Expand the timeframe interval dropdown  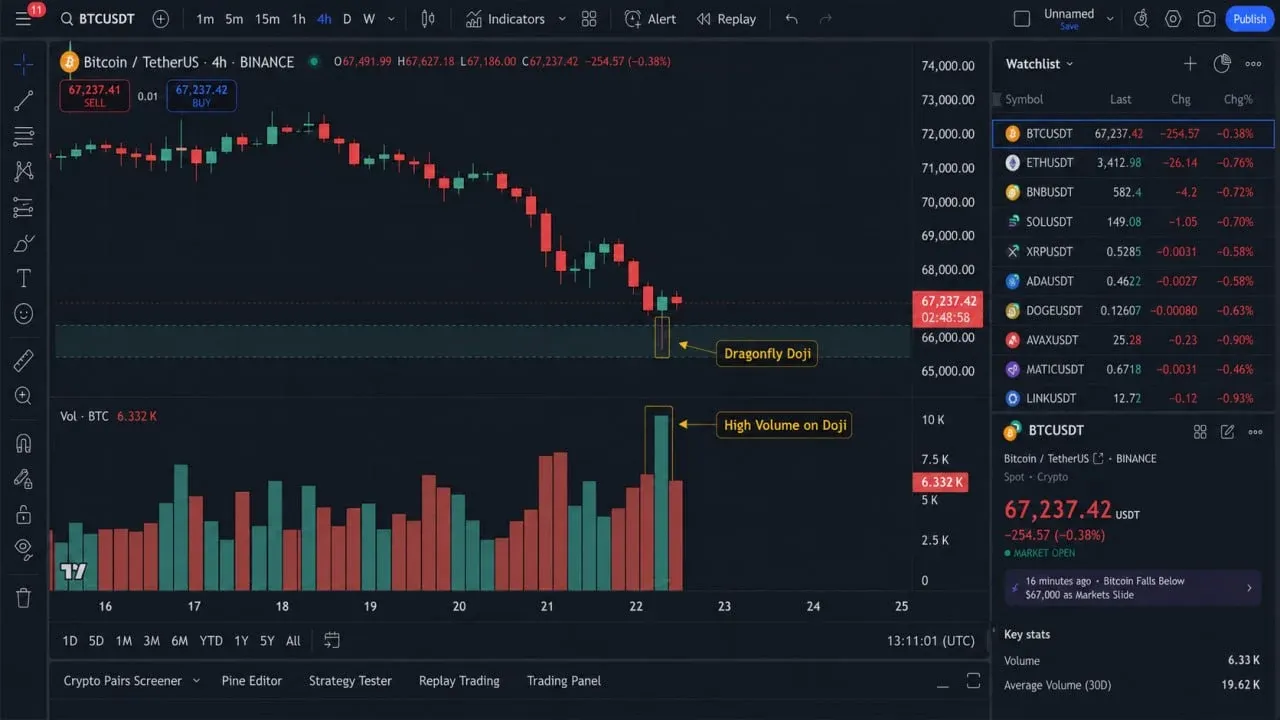tap(391, 19)
